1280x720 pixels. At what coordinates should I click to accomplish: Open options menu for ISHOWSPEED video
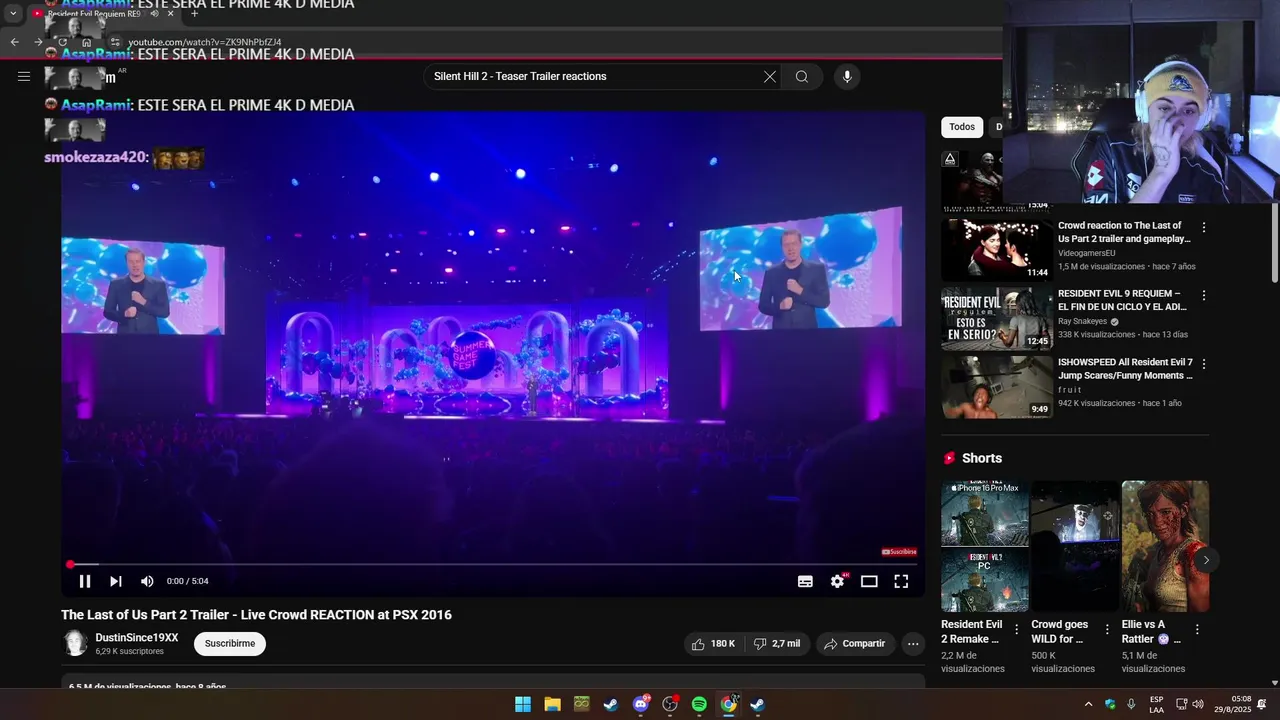1204,364
